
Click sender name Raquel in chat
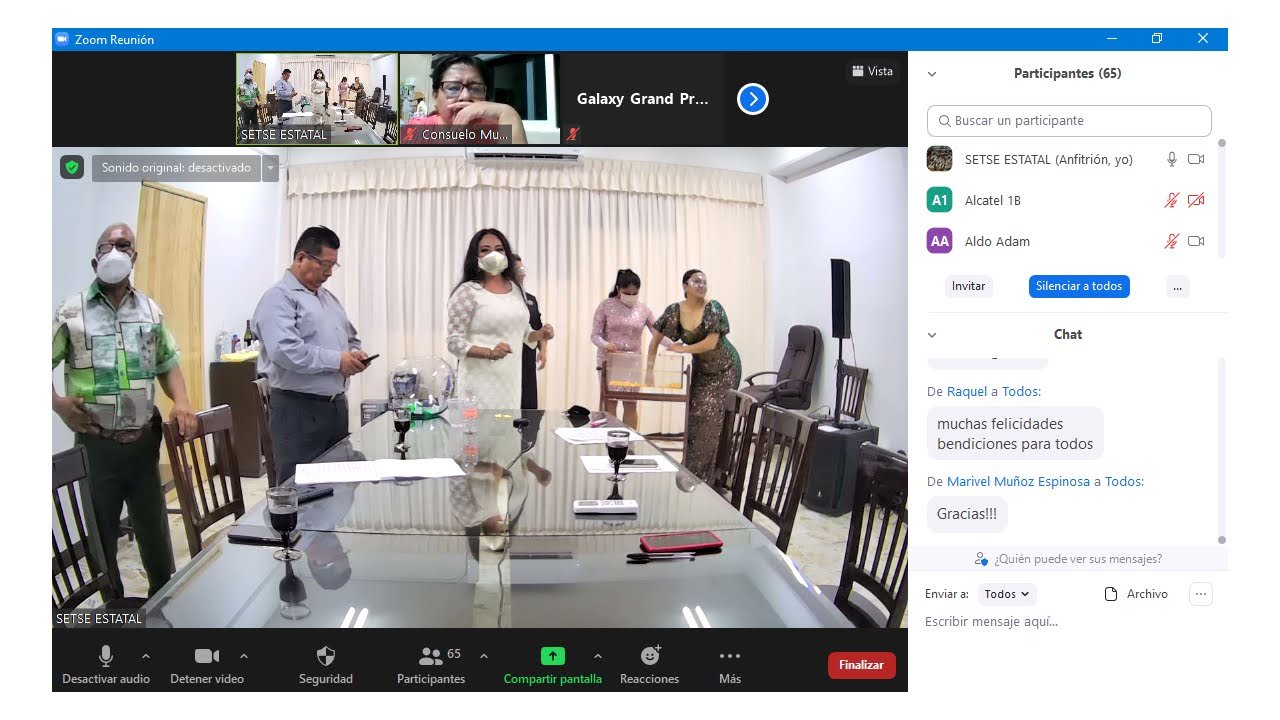pos(966,391)
